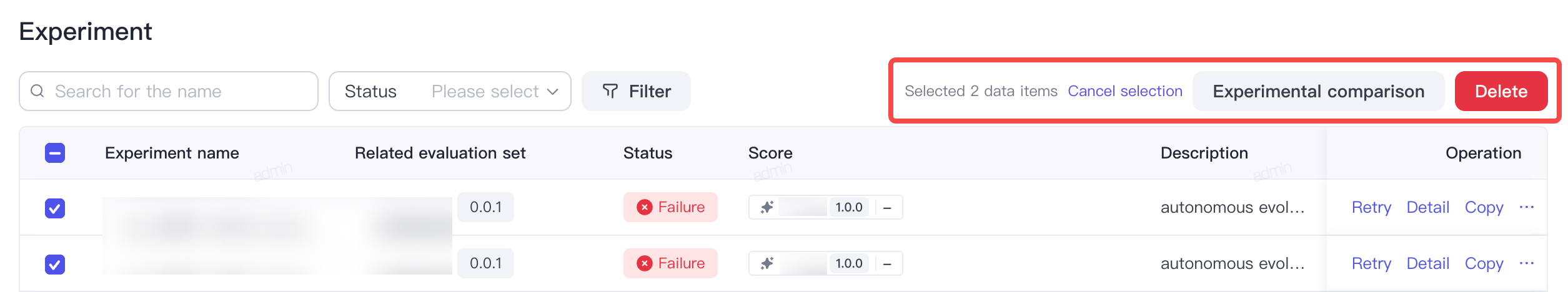Screen dimensions: 1568x292
Task: Open the Status Please select dropdown
Action: 450,91
